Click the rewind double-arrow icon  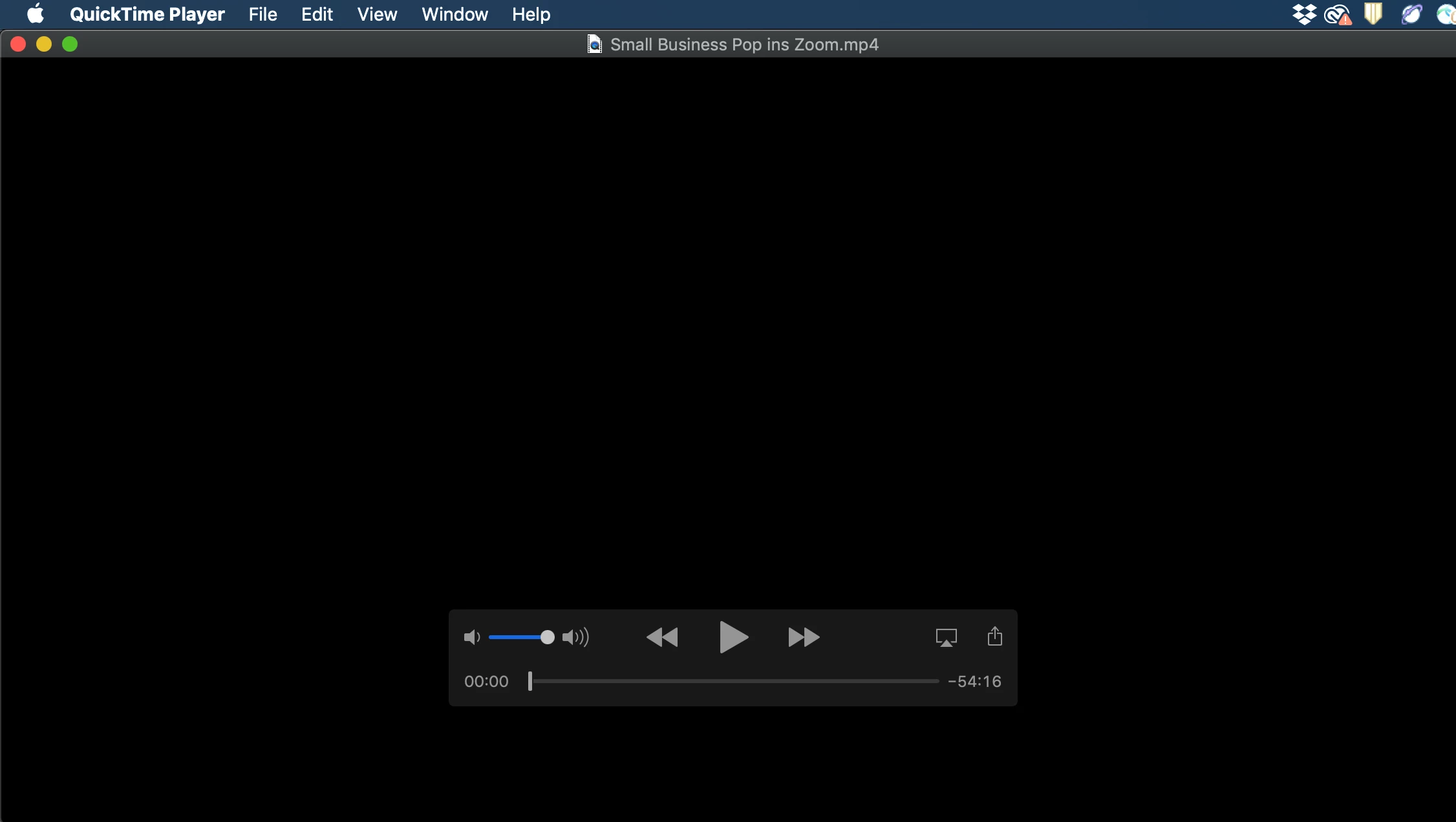[x=662, y=637]
